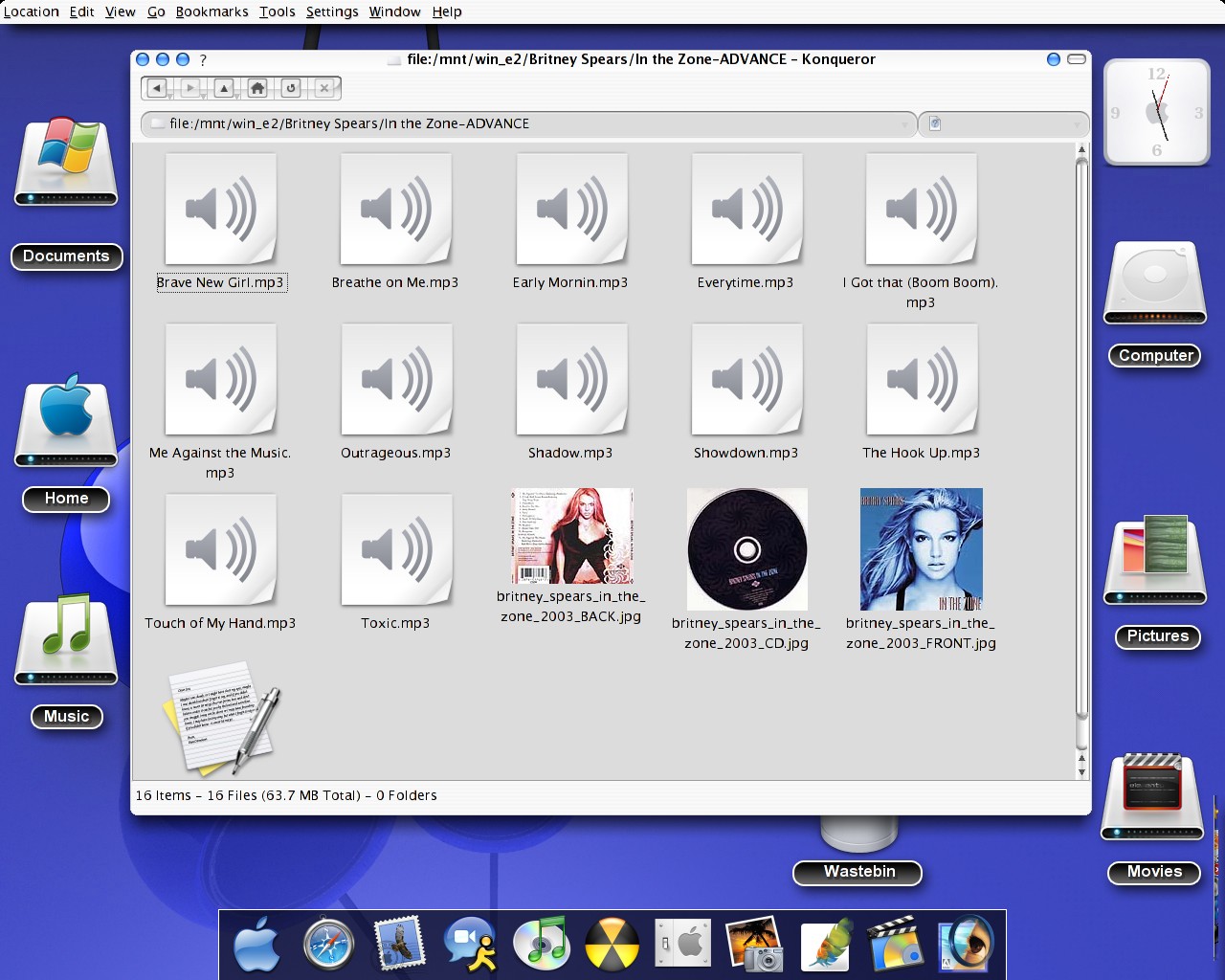Select Shadow.mp3 audio file
The width and height of the screenshot is (1225, 980).
click(571, 380)
